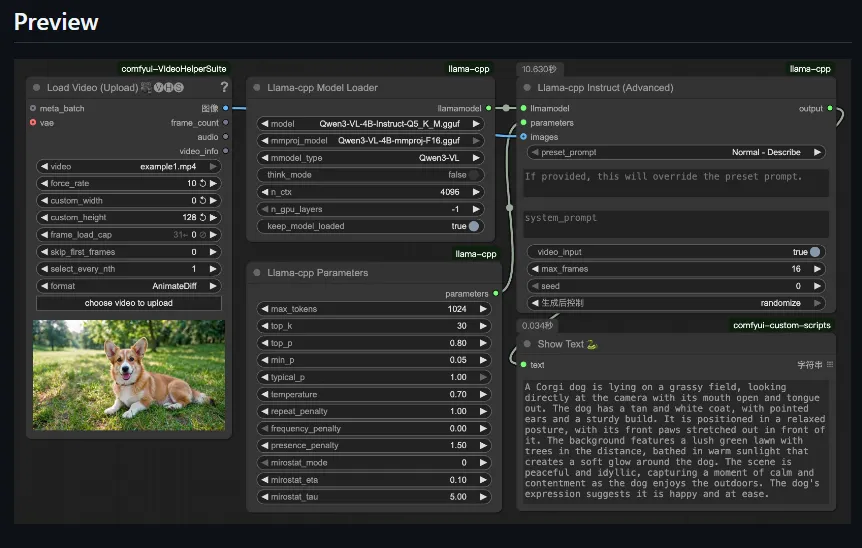Image resolution: width=862 pixels, height=548 pixels.
Task: Adjust the temperature value field
Action: click(374, 394)
